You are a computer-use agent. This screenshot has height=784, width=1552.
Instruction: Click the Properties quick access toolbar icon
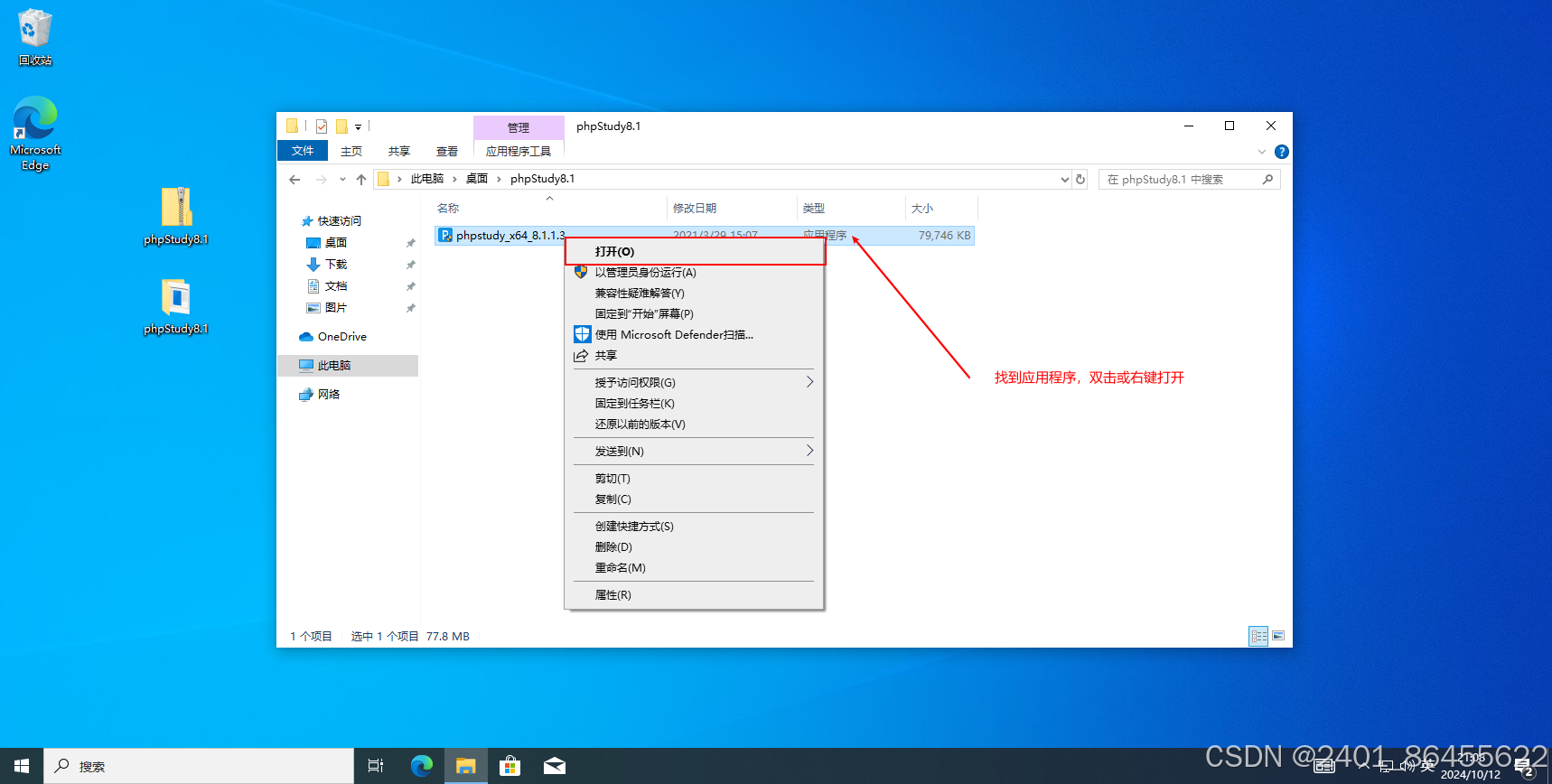pos(322,126)
